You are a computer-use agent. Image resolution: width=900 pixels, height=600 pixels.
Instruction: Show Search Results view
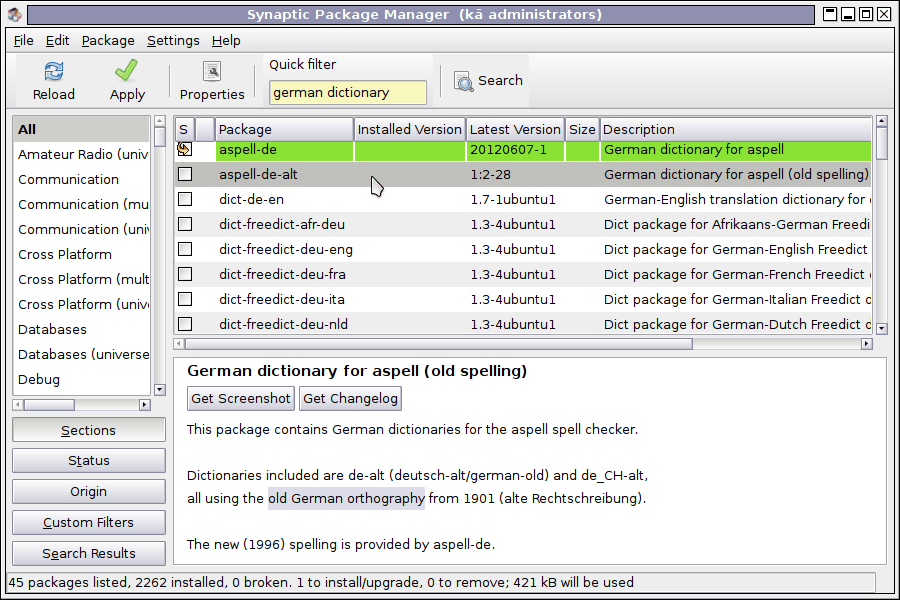[x=88, y=553]
